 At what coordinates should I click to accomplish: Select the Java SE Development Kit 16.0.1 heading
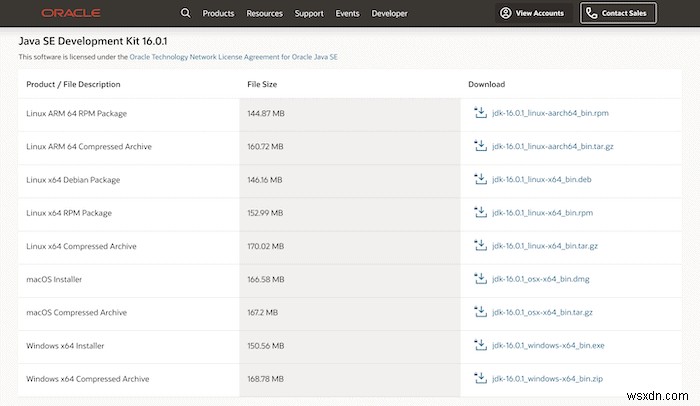point(93,41)
